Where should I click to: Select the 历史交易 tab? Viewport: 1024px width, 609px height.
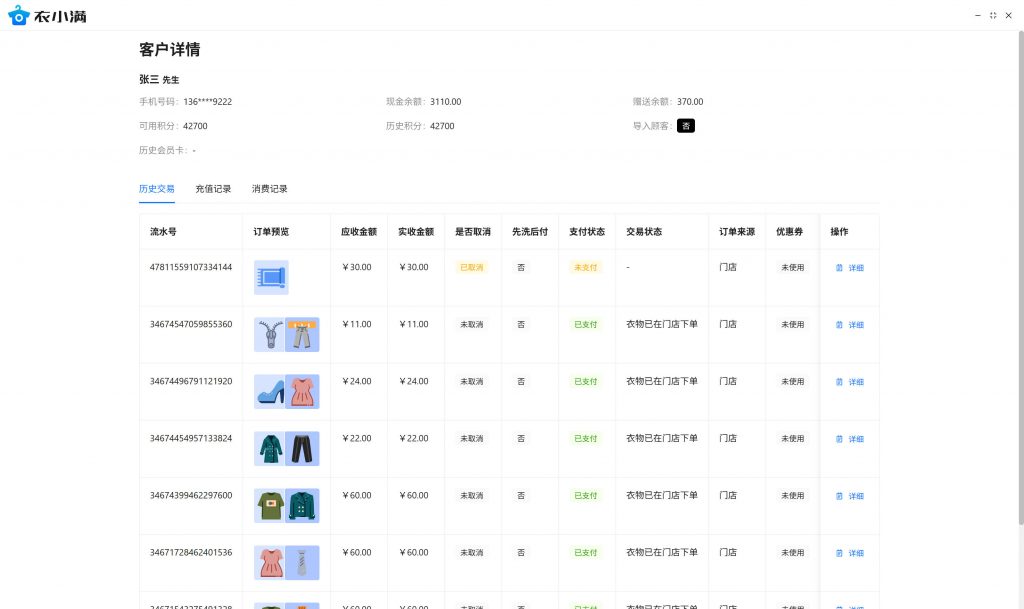(156, 189)
